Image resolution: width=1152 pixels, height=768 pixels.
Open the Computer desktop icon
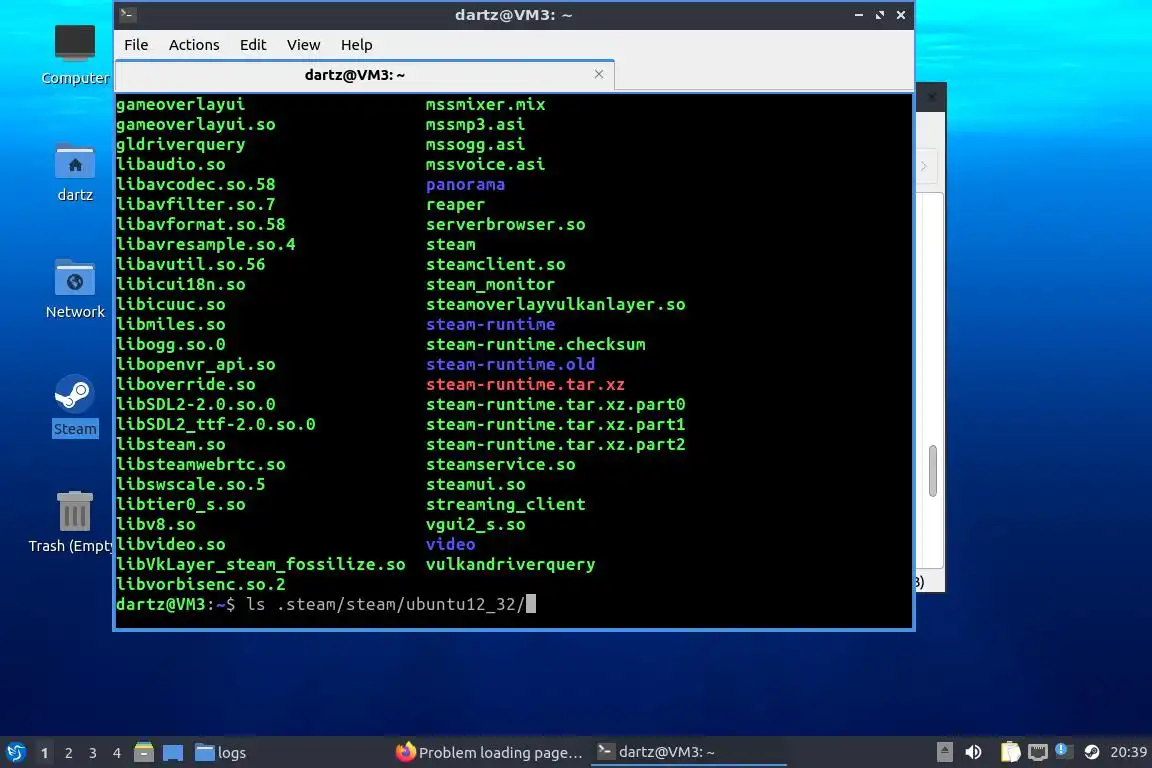click(74, 54)
